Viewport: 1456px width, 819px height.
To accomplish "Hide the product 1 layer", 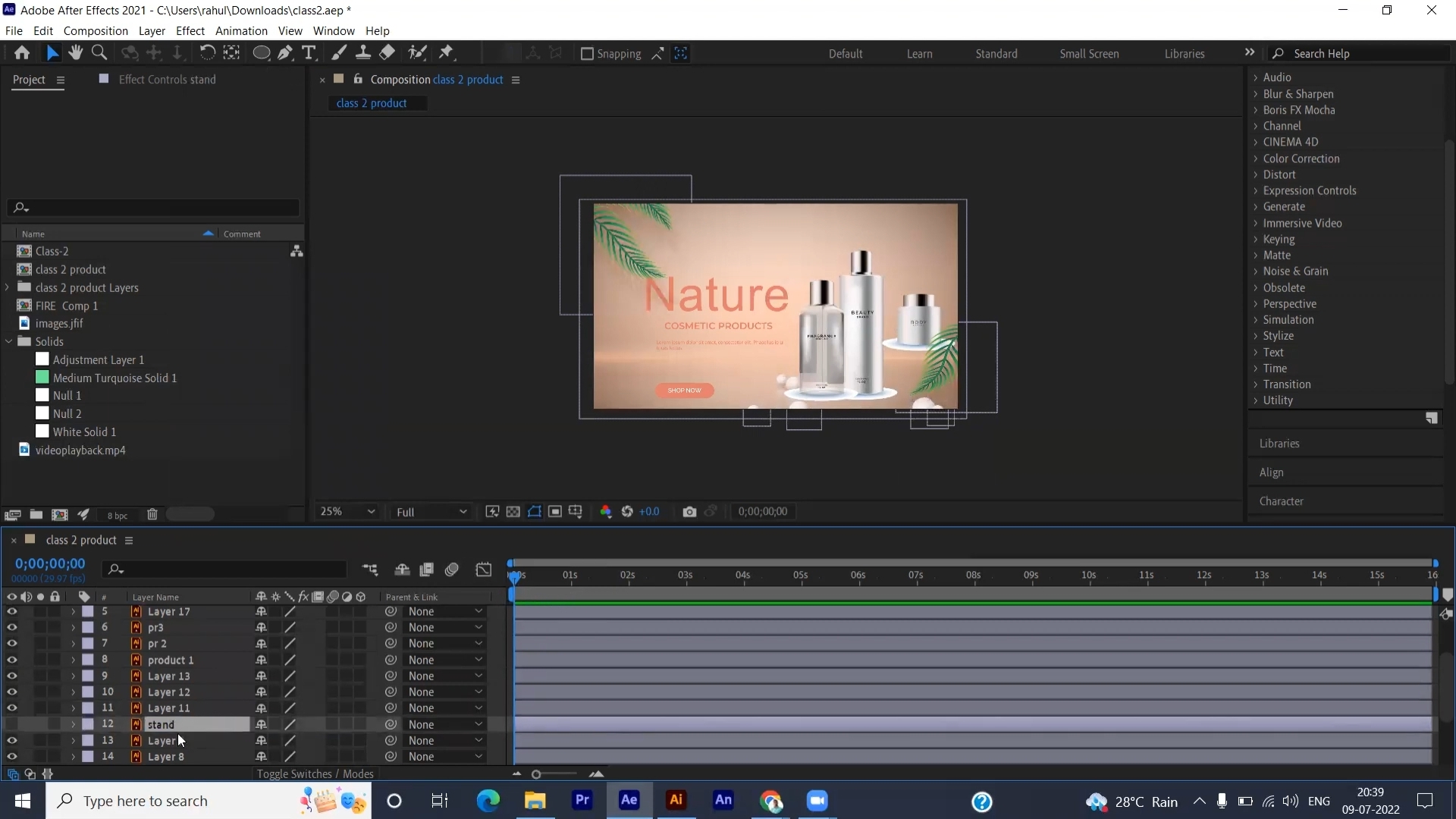I will click(11, 660).
